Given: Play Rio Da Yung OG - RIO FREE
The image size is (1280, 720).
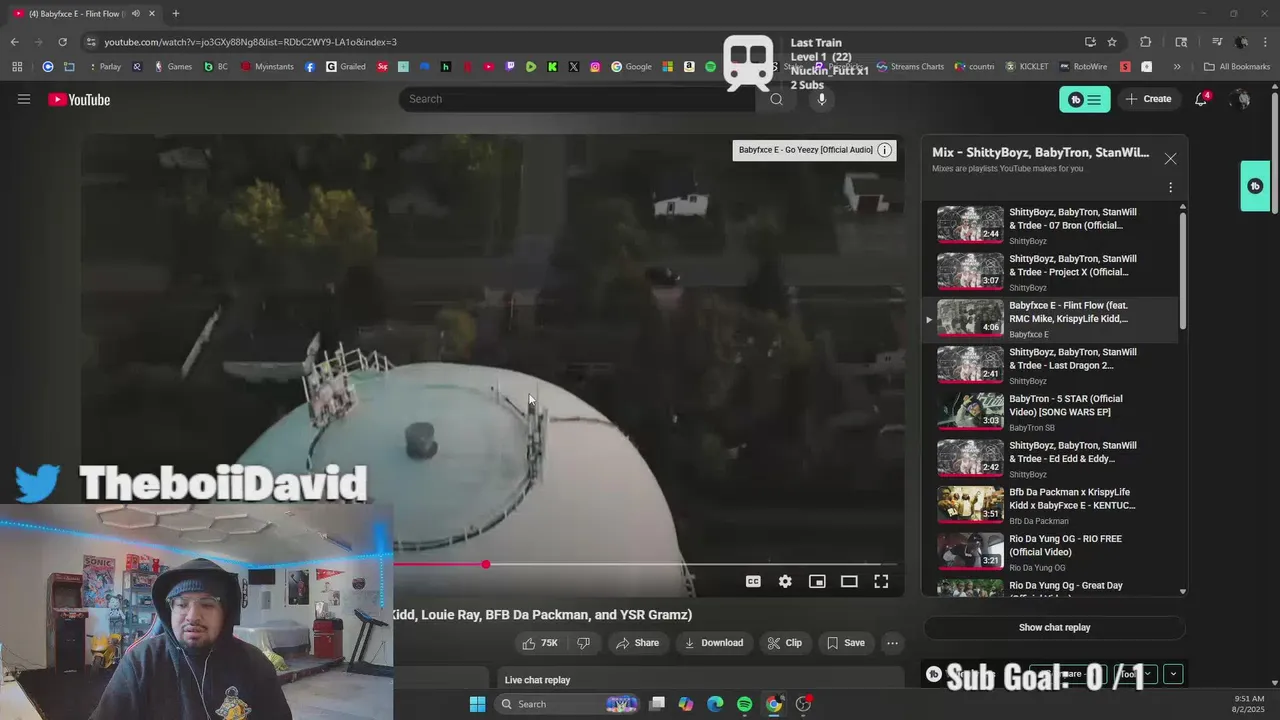Looking at the screenshot, I should pos(1050,552).
